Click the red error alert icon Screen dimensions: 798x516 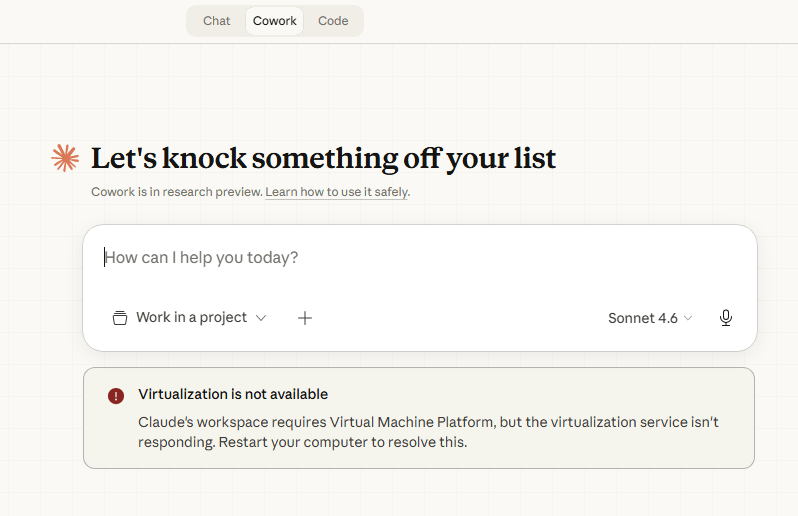(116, 396)
